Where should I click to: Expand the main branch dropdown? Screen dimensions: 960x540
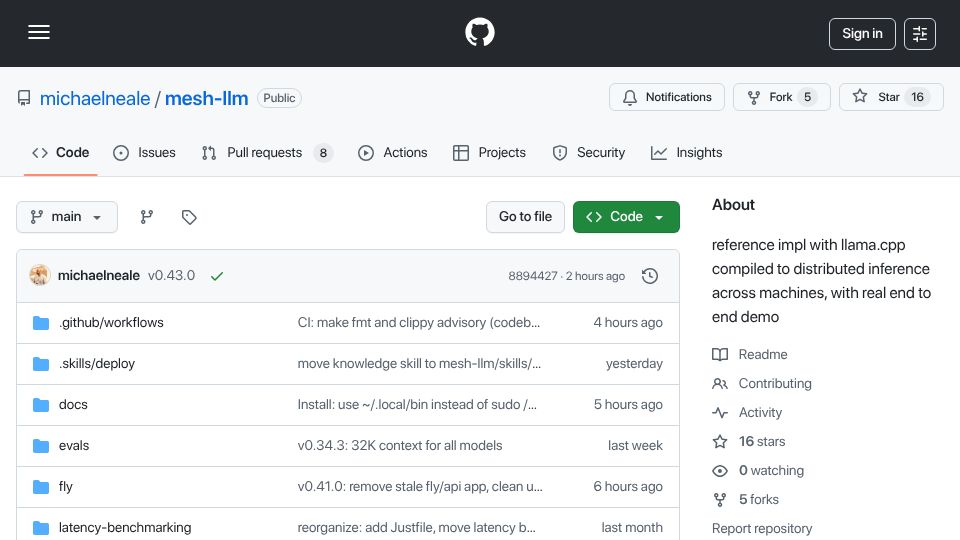coord(67,217)
